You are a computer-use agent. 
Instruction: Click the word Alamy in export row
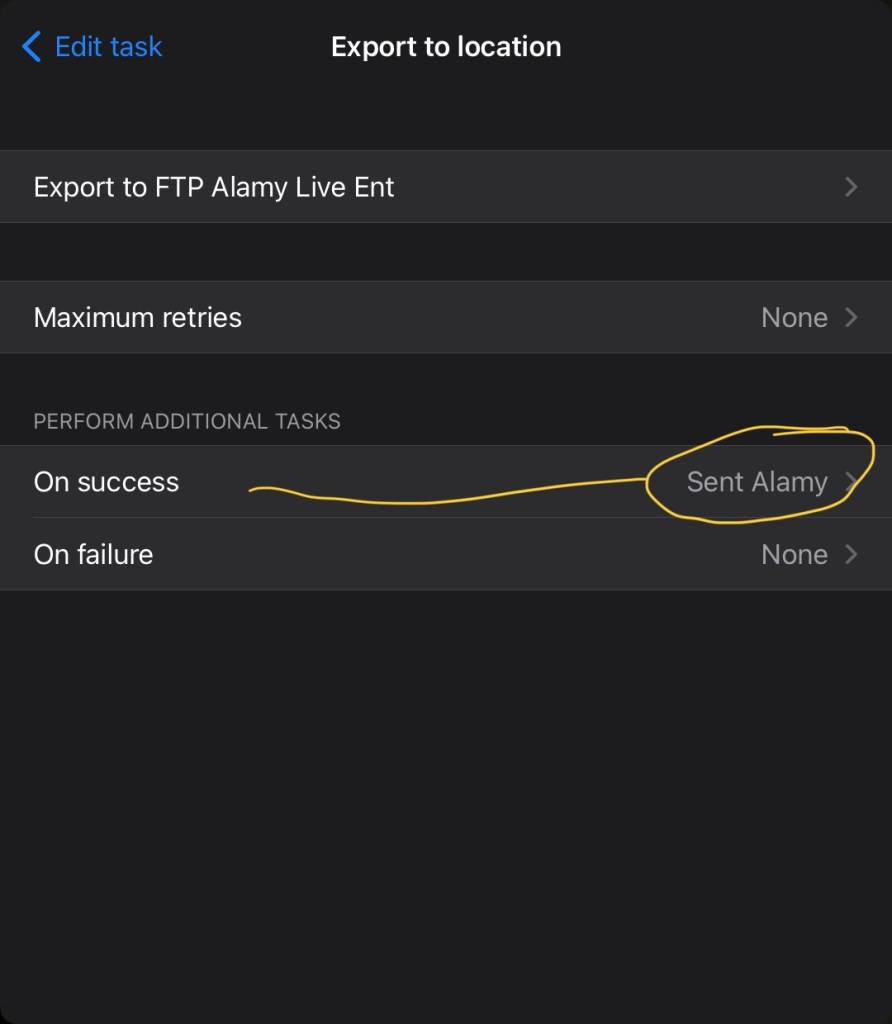(248, 187)
